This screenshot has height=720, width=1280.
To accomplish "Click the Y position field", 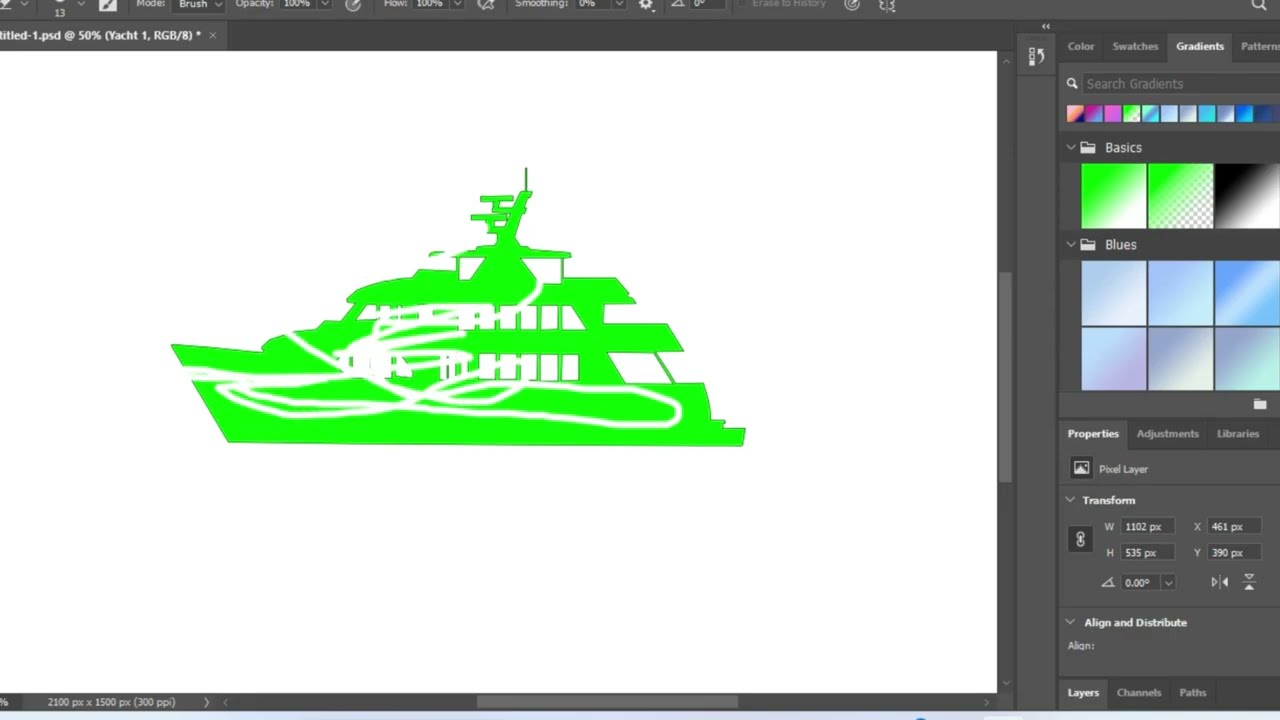I will pyautogui.click(x=1234, y=552).
